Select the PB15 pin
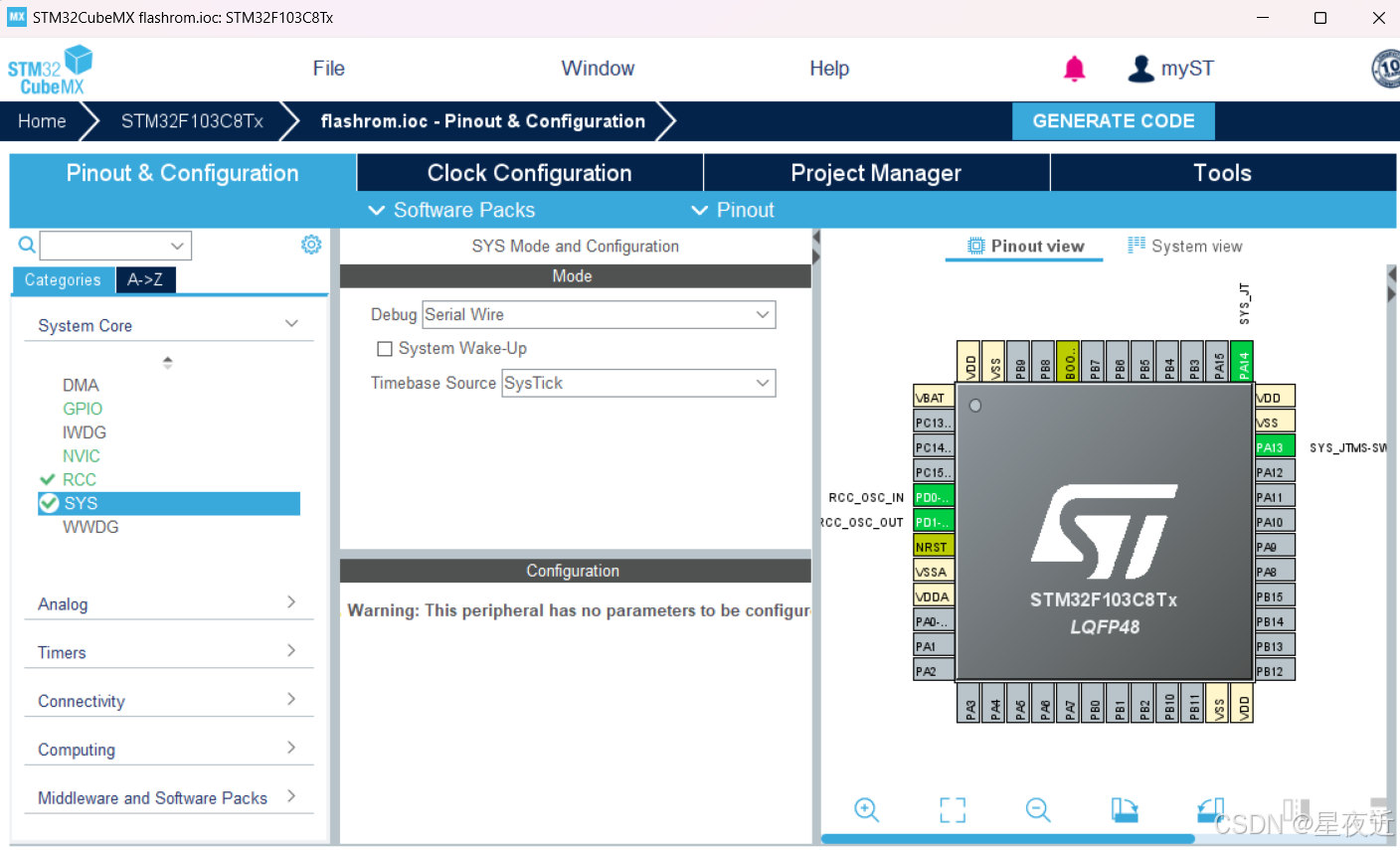Image resolution: width=1400 pixels, height=850 pixels. pyautogui.click(x=1275, y=596)
